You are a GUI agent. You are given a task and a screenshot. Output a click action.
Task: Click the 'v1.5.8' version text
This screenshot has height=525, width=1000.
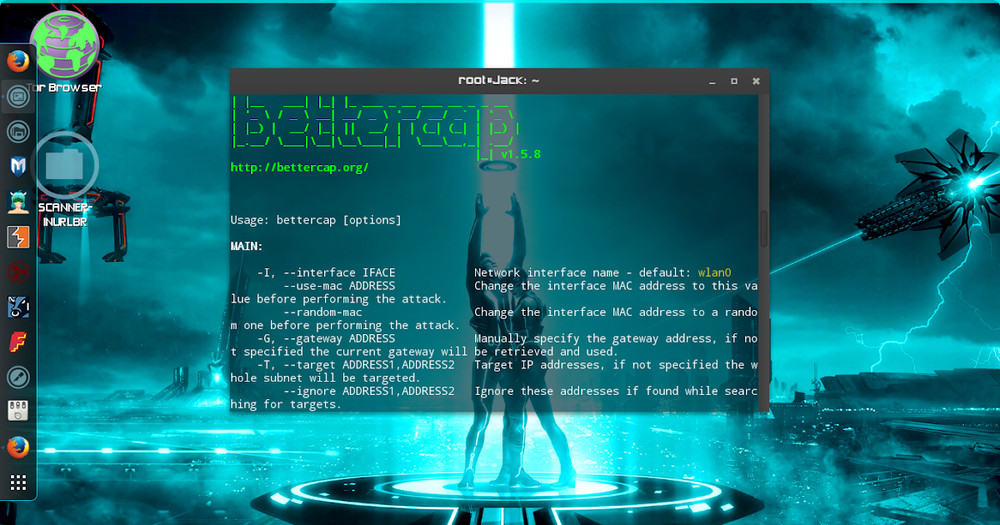pos(520,154)
